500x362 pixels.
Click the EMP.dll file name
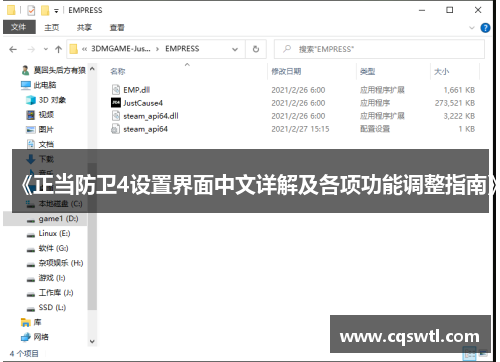[137, 90]
